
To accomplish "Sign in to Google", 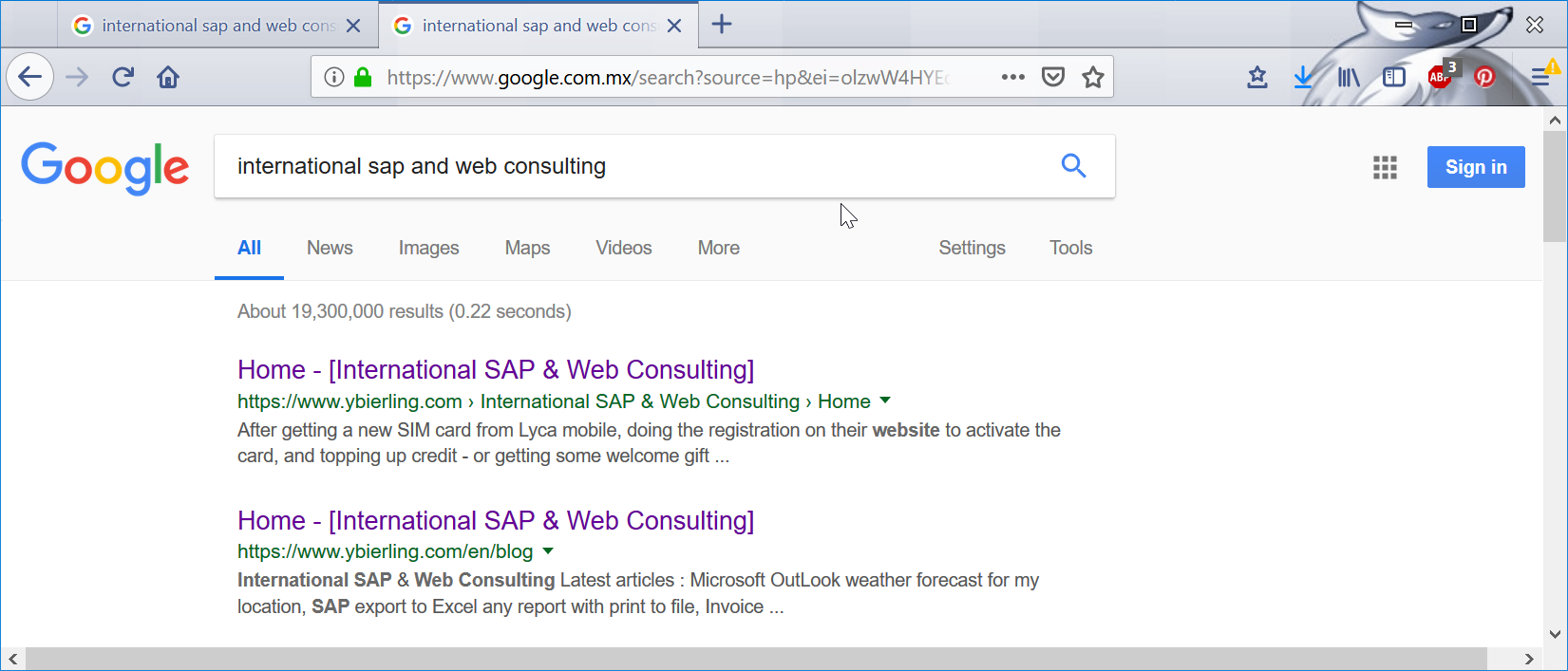I will tap(1476, 167).
